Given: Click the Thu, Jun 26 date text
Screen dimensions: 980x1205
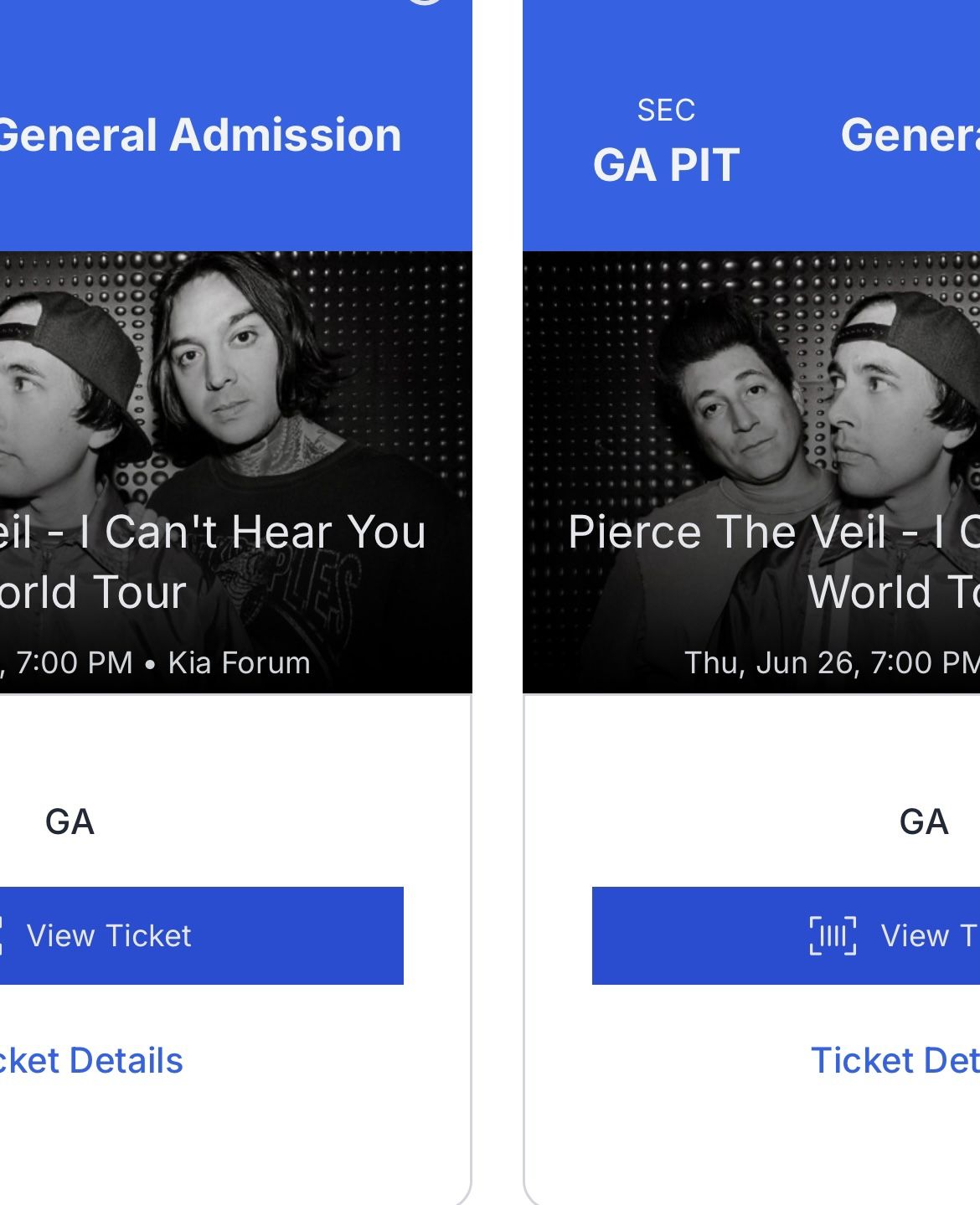Looking at the screenshot, I should [x=771, y=662].
